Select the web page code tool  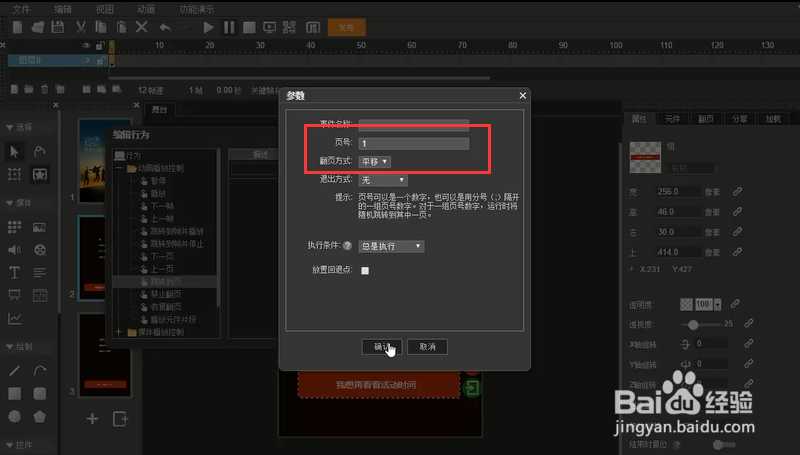coord(40,295)
